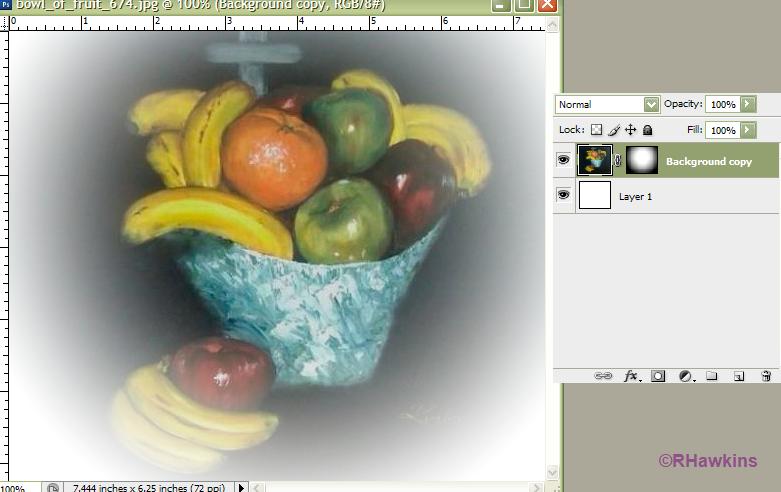Viewport: 781px width, 492px height.
Task: Open the Opacity slider arrow
Action: point(747,104)
